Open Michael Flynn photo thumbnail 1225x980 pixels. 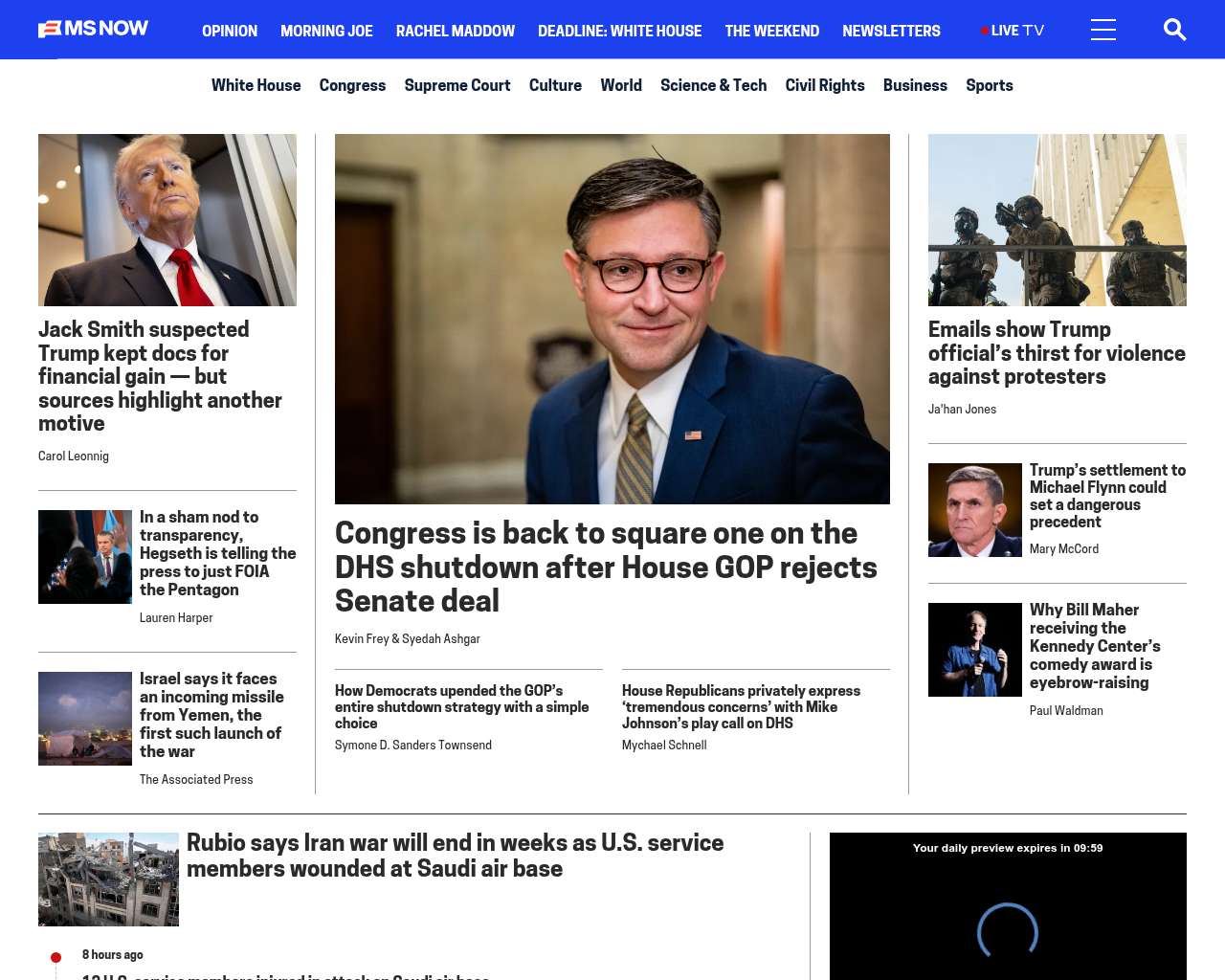[x=975, y=510]
